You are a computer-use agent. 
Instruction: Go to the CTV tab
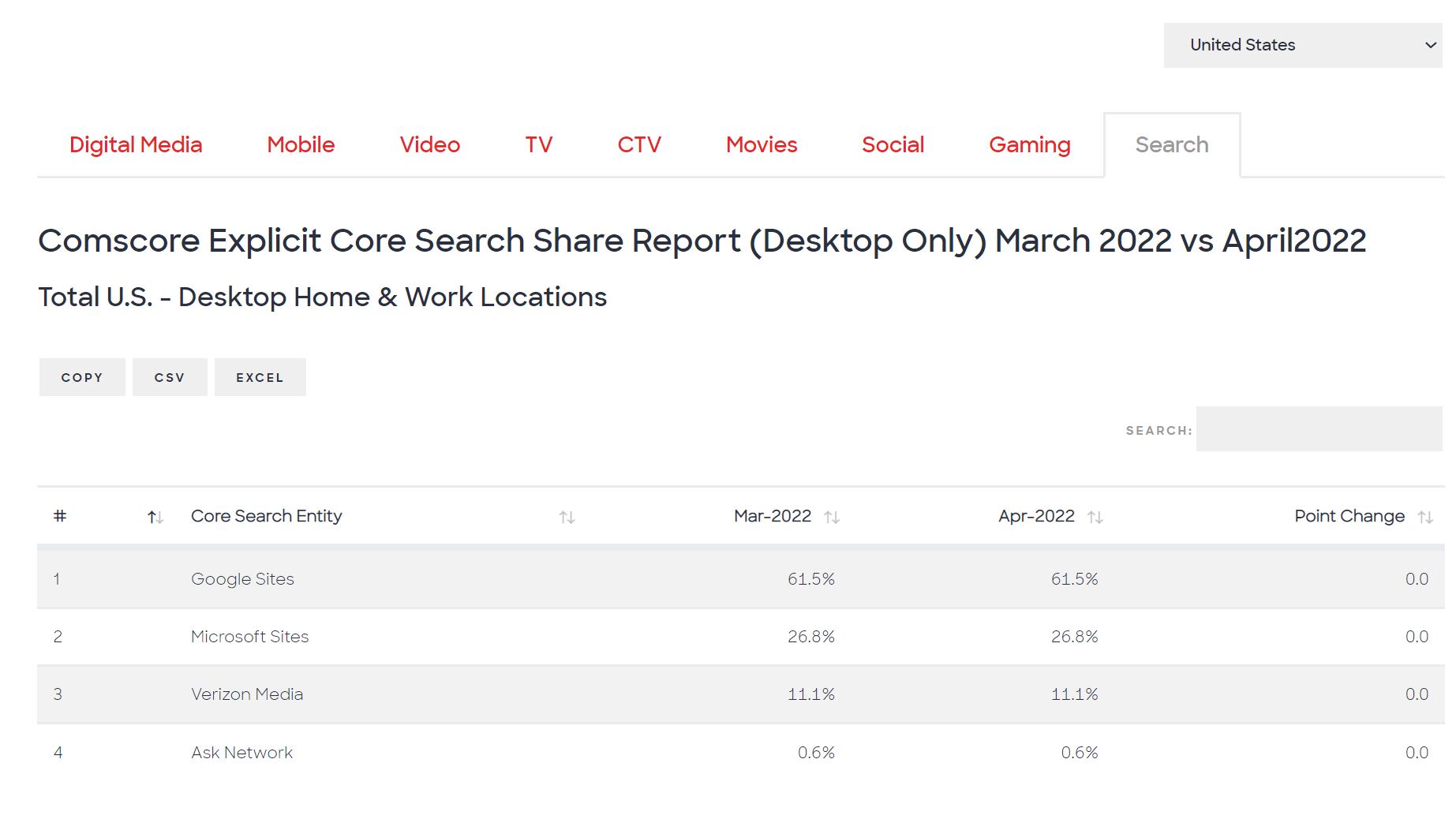pos(639,144)
